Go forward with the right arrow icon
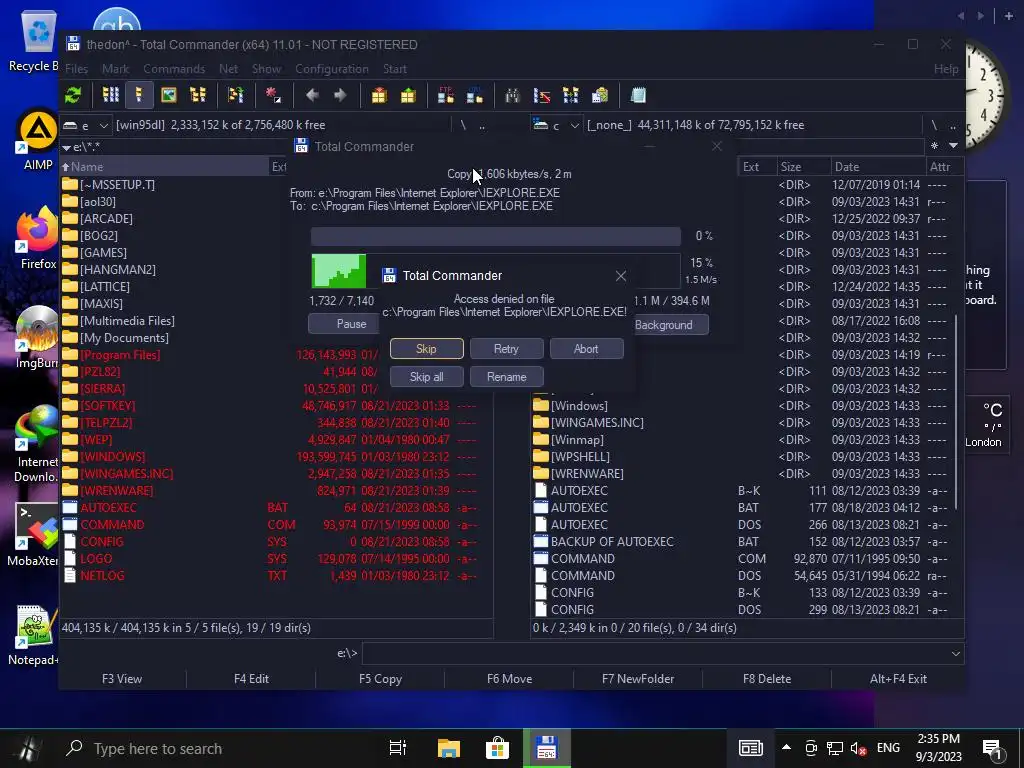This screenshot has width=1024, height=768. click(x=340, y=95)
